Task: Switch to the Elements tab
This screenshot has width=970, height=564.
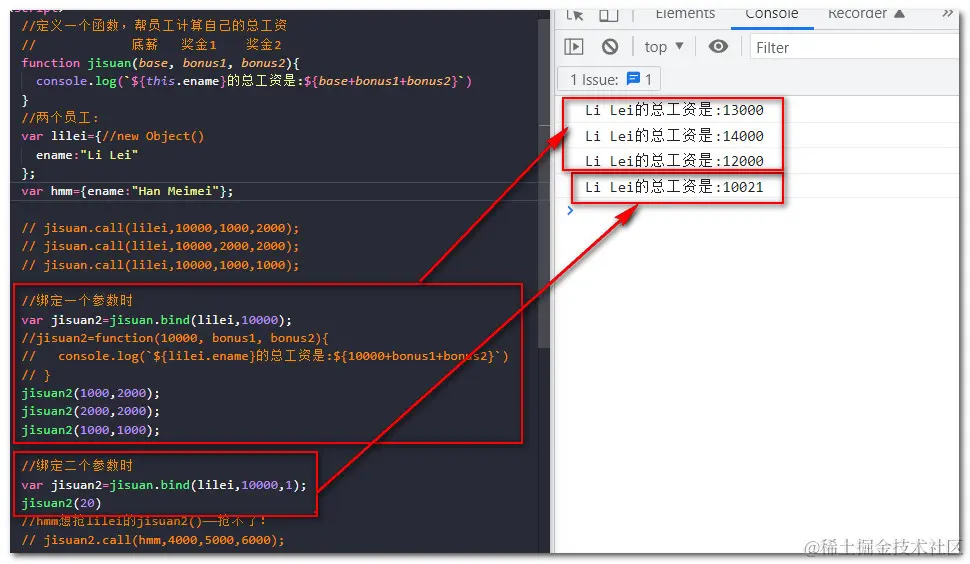Action: (x=685, y=15)
